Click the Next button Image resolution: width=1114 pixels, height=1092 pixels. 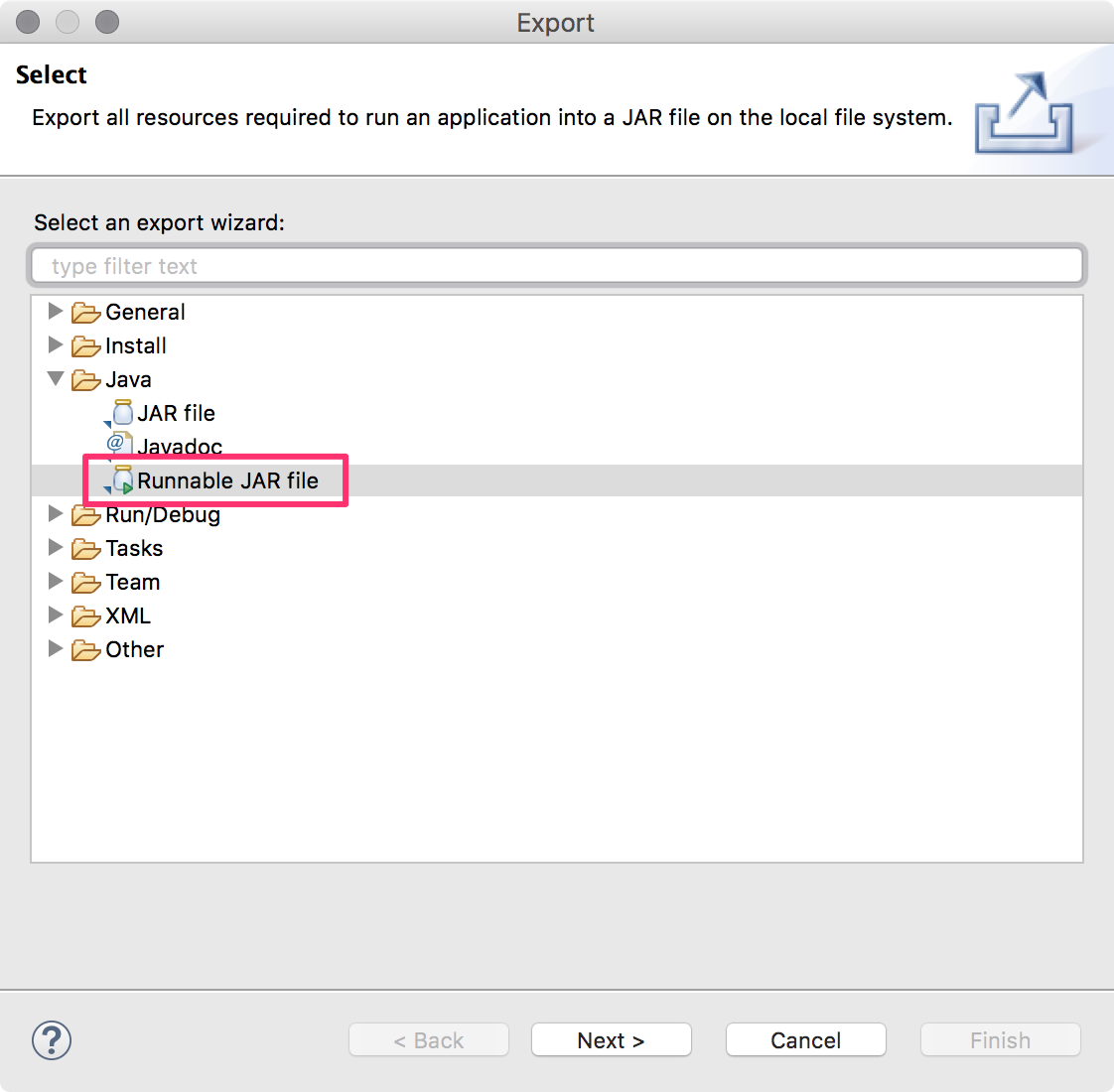click(x=611, y=1039)
